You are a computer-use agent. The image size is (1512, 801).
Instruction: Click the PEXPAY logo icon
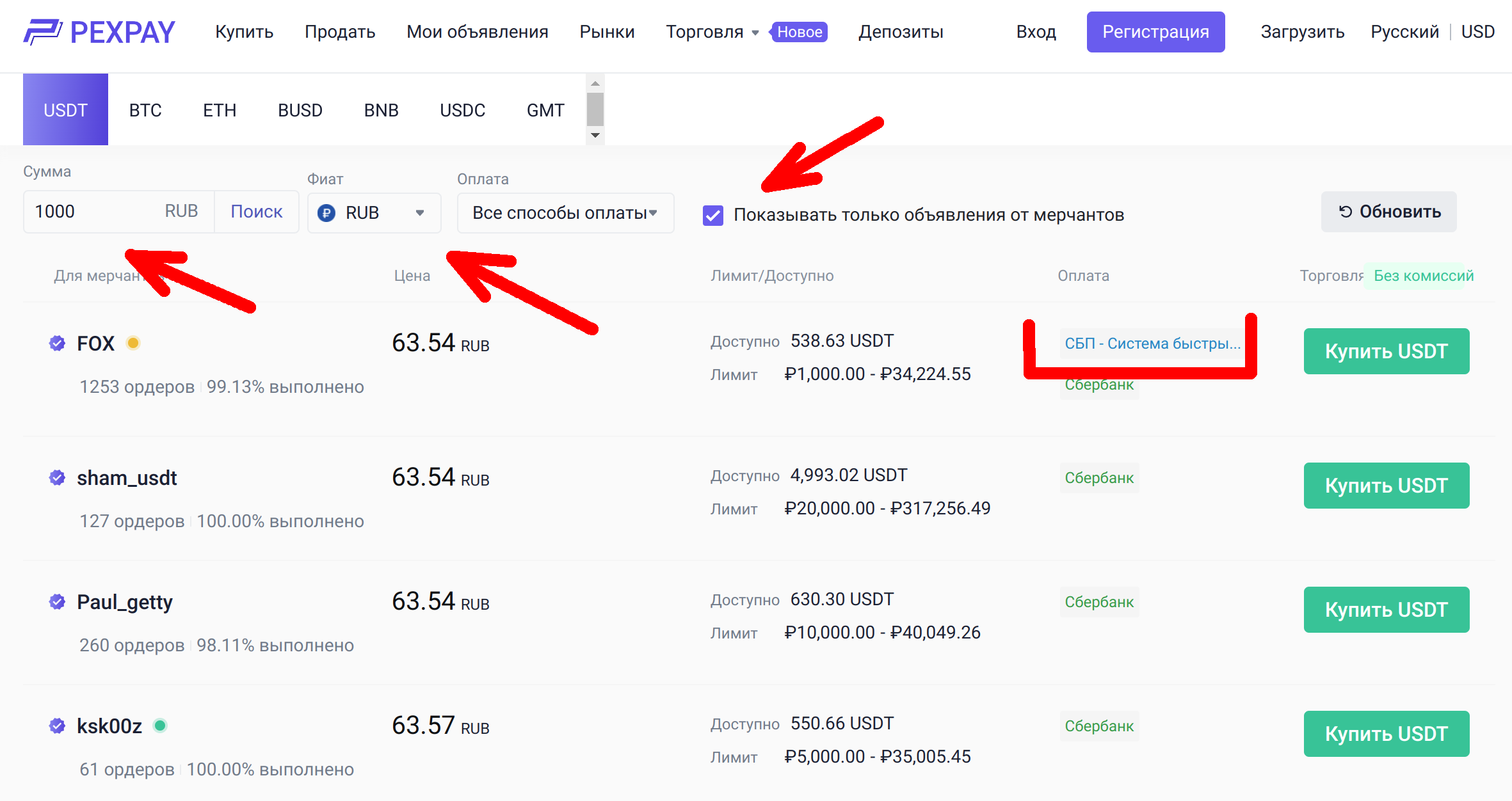[42, 32]
